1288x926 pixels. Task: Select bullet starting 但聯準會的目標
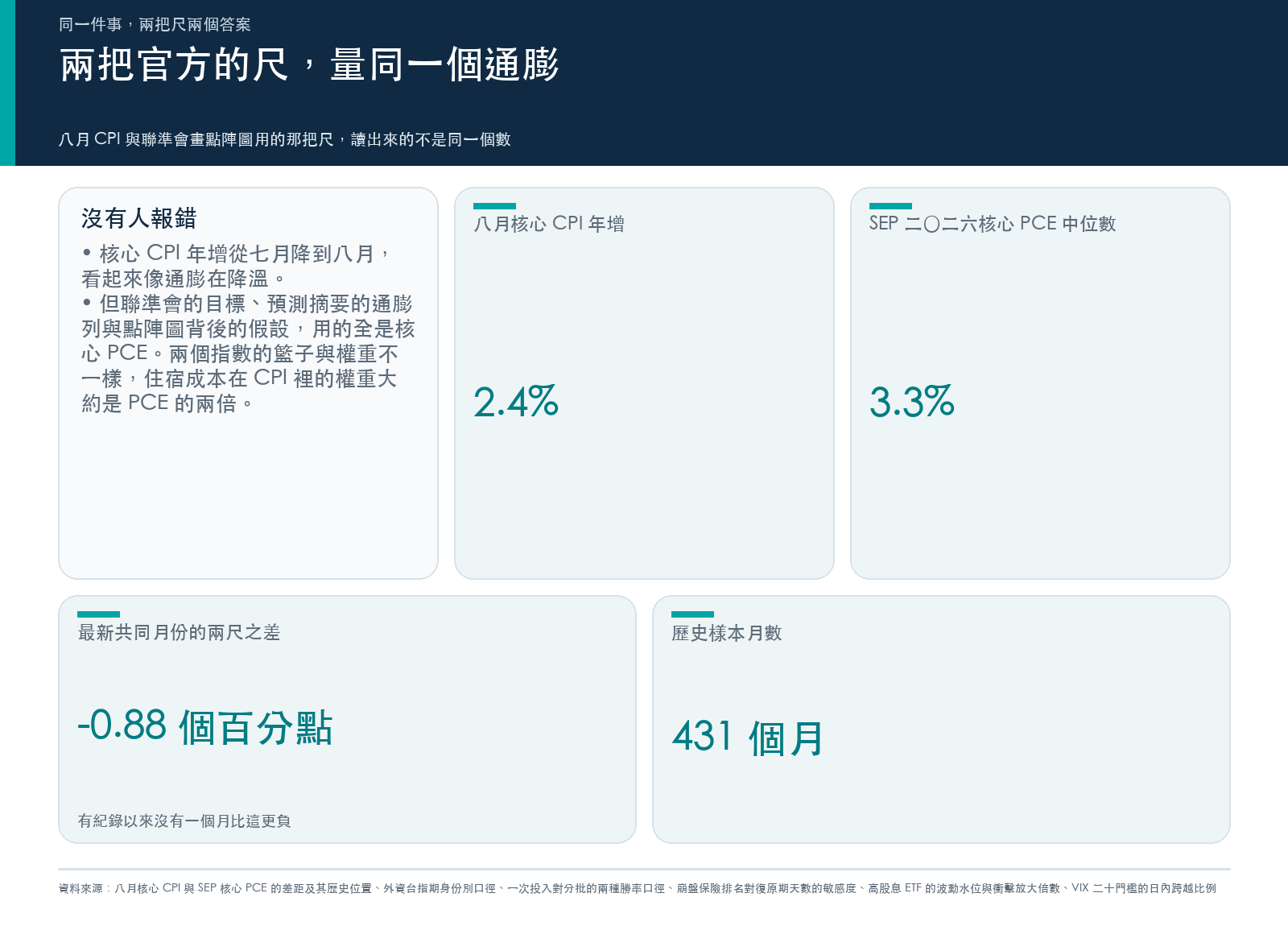(x=248, y=353)
